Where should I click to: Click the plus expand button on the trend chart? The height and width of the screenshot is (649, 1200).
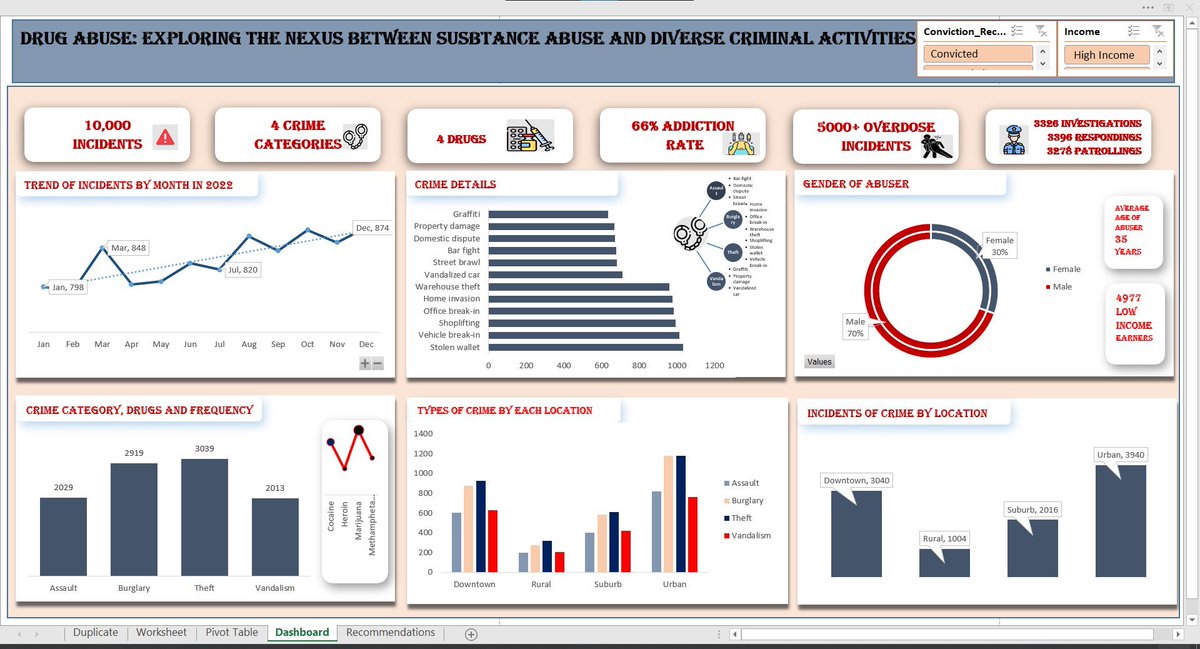(x=365, y=363)
